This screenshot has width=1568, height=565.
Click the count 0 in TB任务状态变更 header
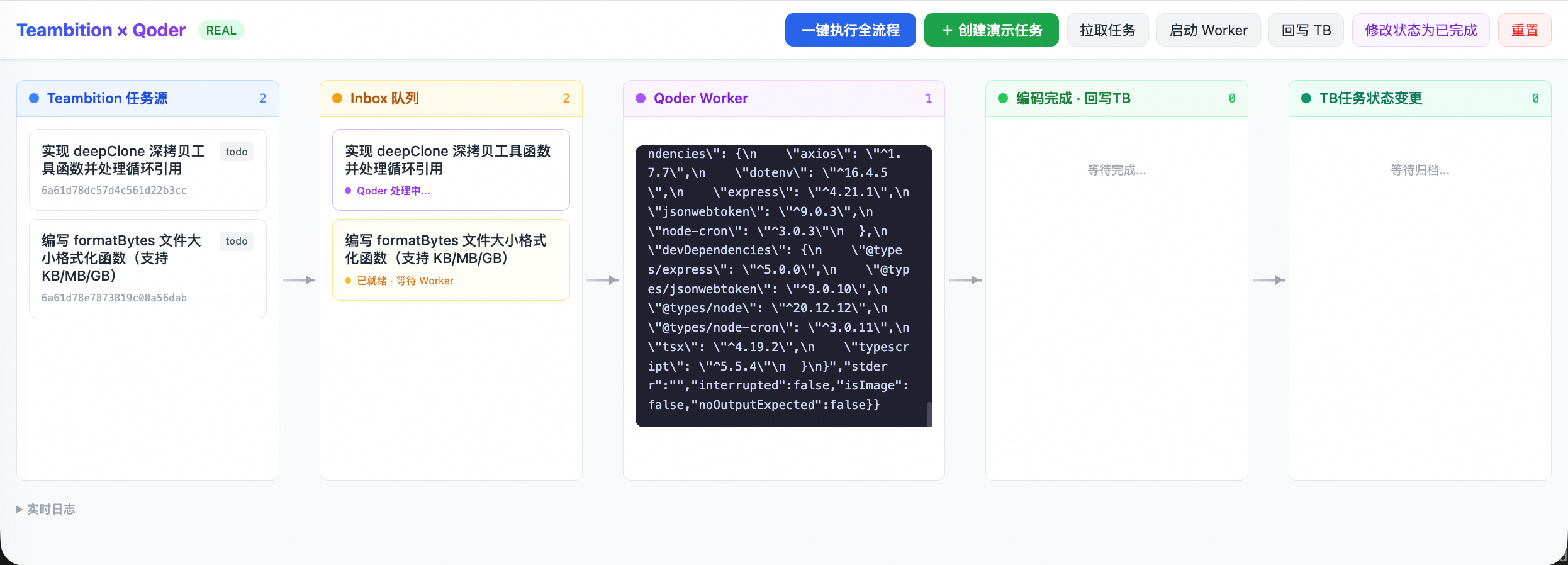point(1535,98)
